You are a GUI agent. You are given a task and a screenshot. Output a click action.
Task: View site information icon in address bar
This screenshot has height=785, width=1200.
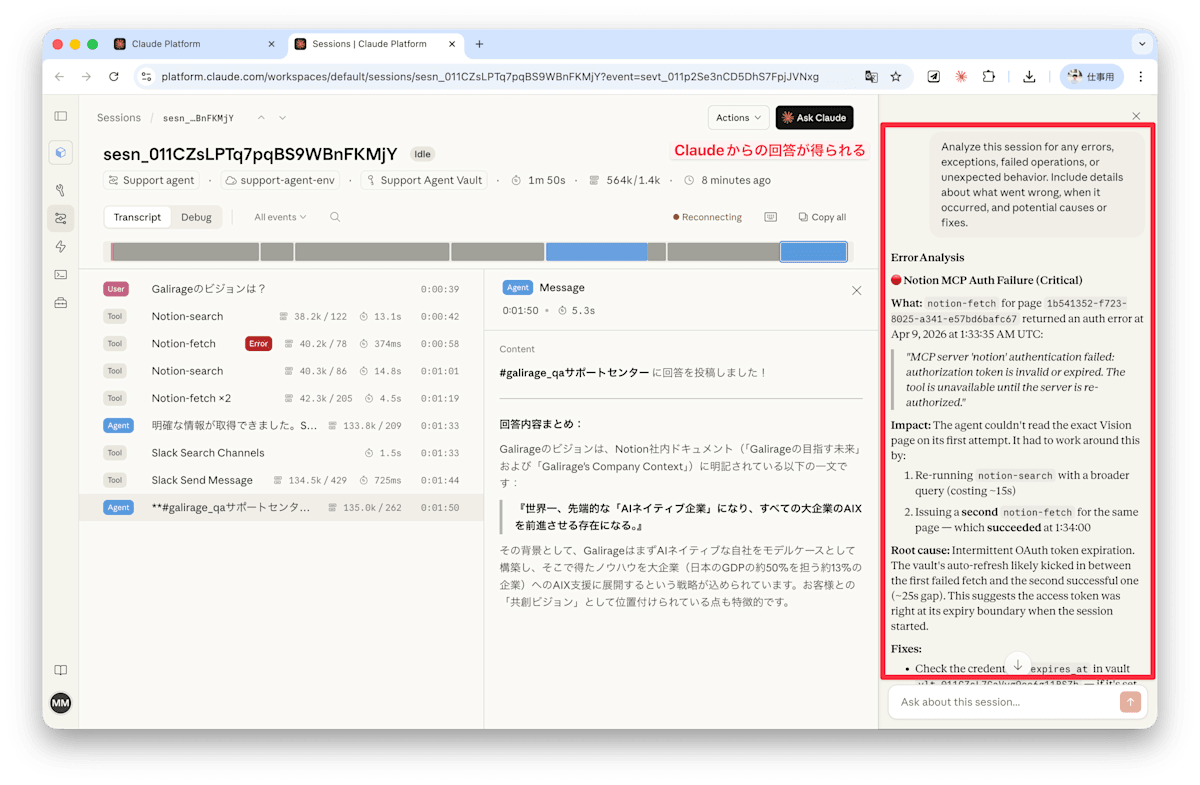click(x=146, y=76)
